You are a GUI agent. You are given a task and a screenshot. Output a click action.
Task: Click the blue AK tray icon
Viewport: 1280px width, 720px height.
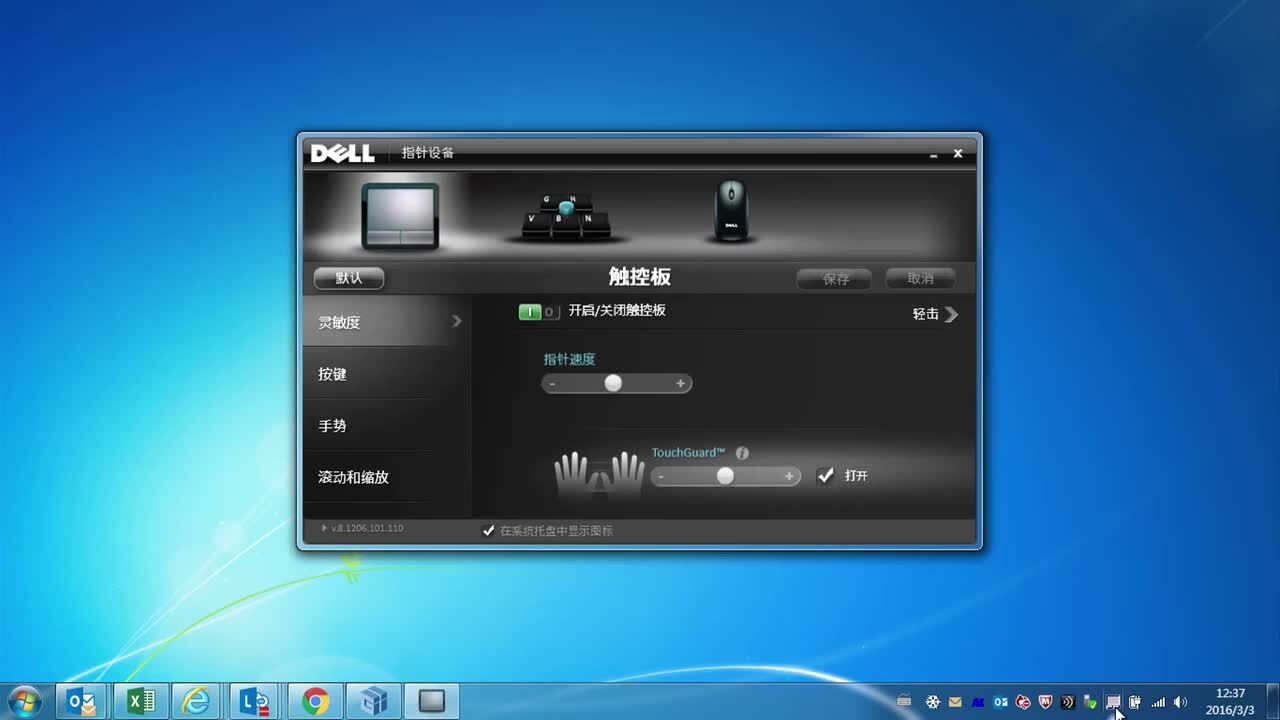(x=978, y=702)
